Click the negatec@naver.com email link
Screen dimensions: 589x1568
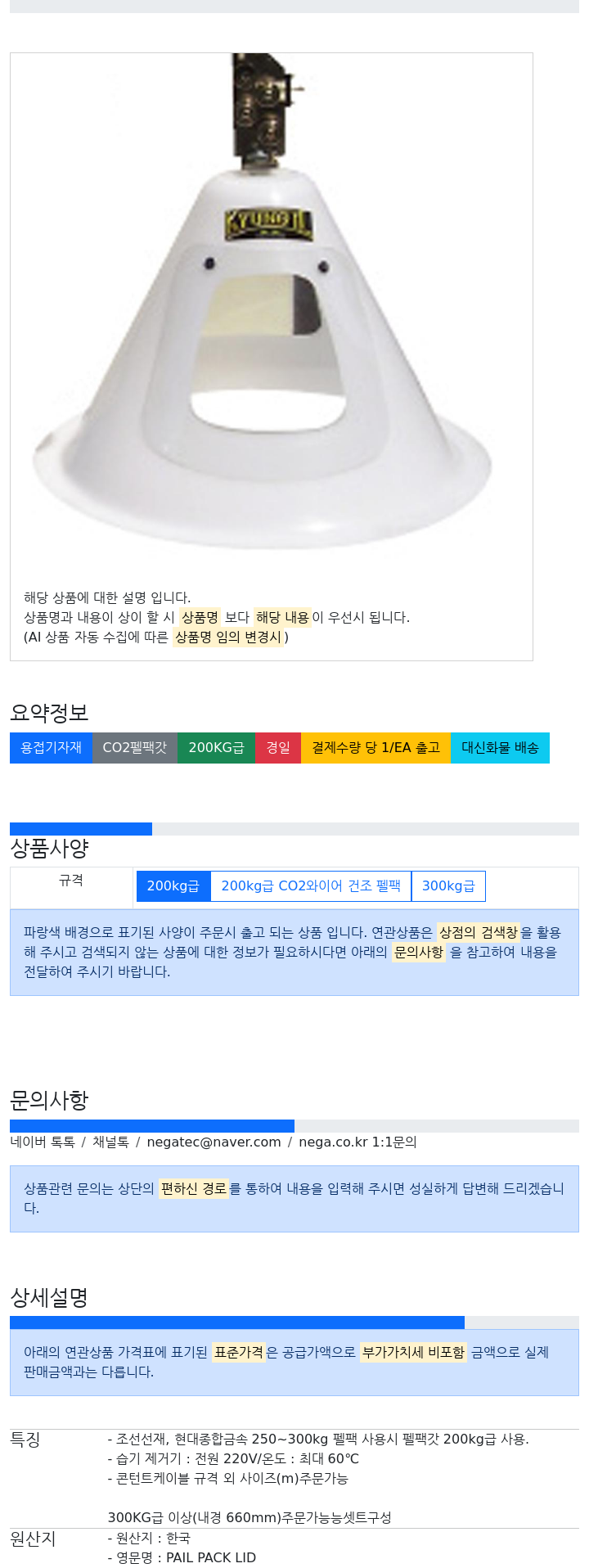214,1142
